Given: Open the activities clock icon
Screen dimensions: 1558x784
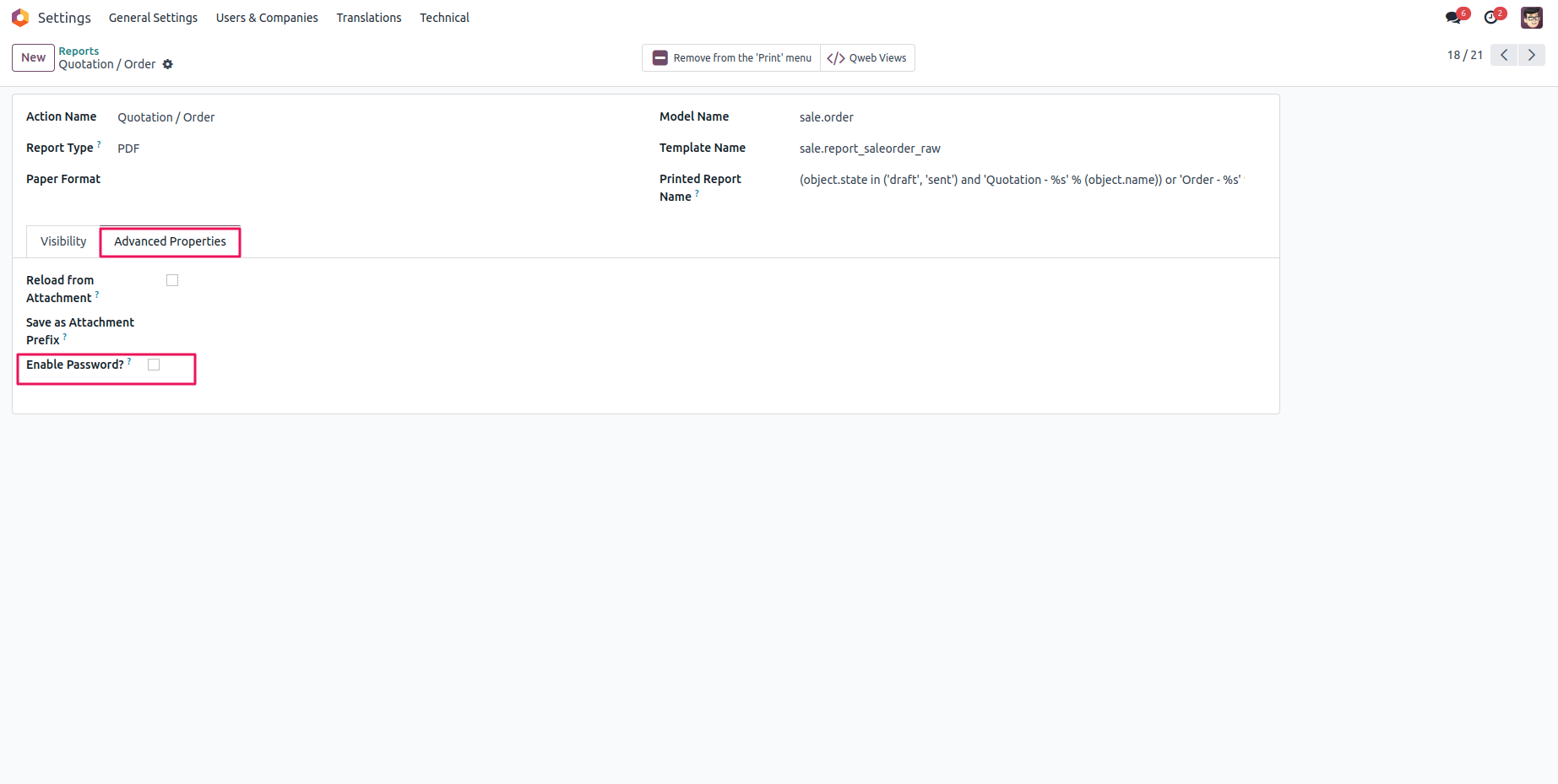Looking at the screenshot, I should (x=1491, y=18).
